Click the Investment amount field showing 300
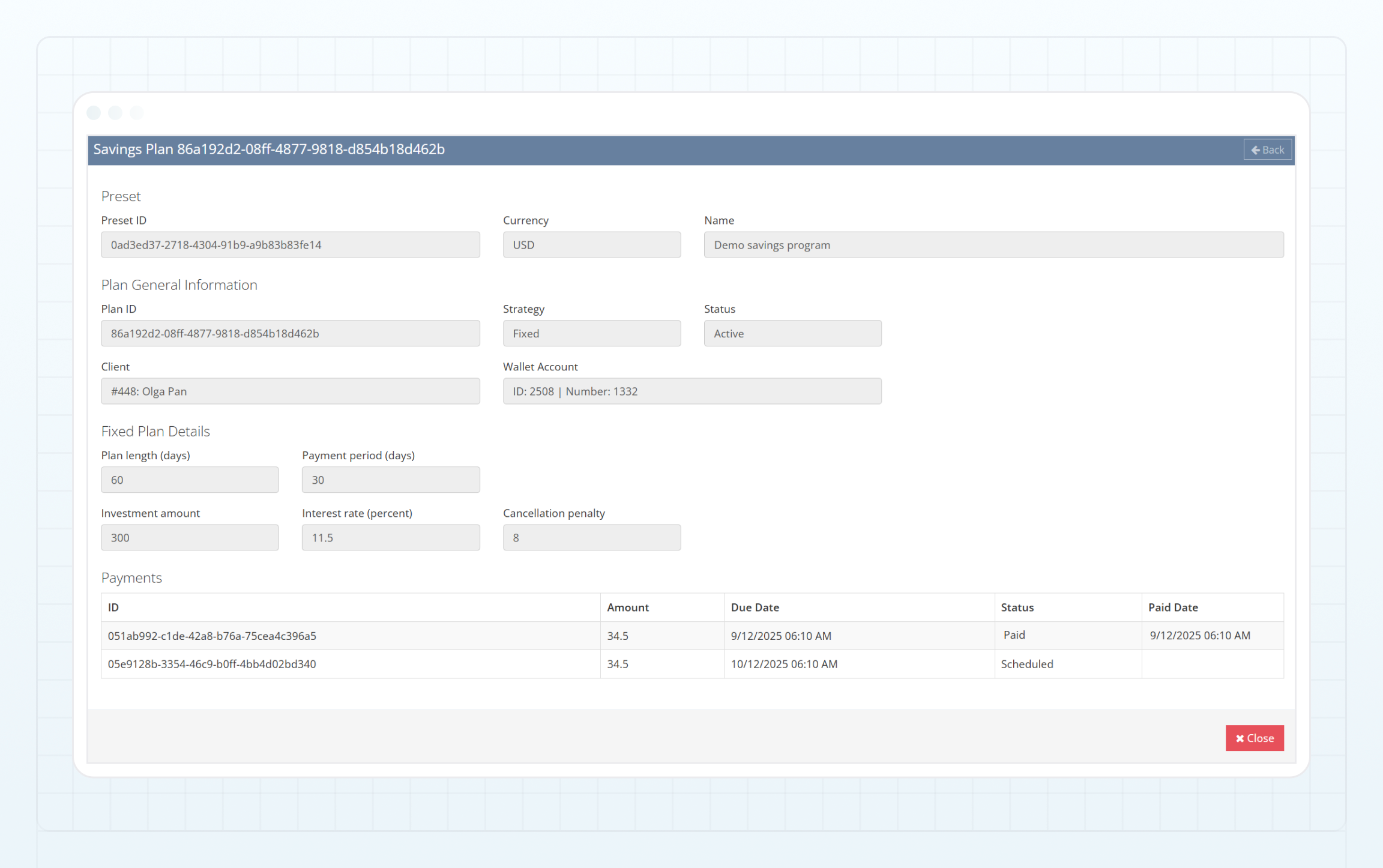The height and width of the screenshot is (868, 1383). click(189, 537)
